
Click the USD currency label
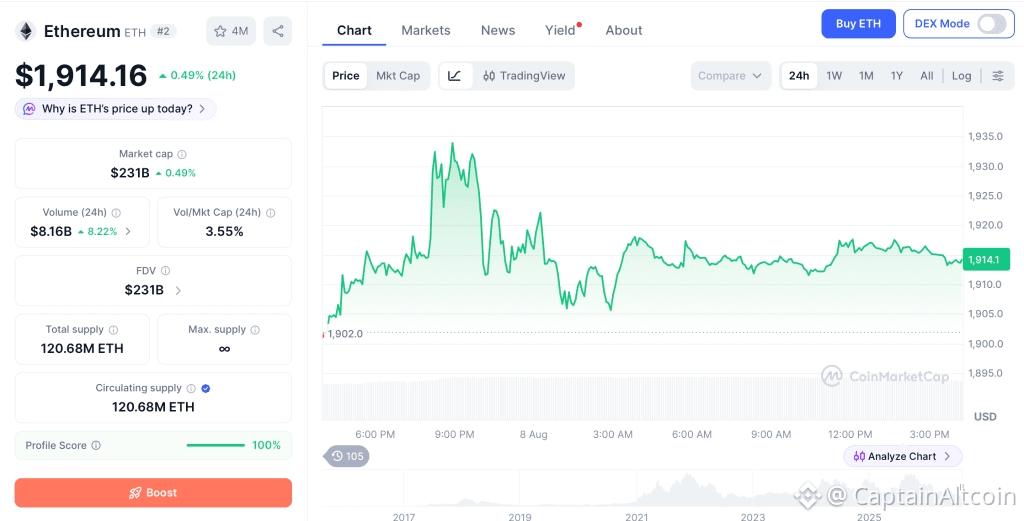pyautogui.click(x=985, y=417)
